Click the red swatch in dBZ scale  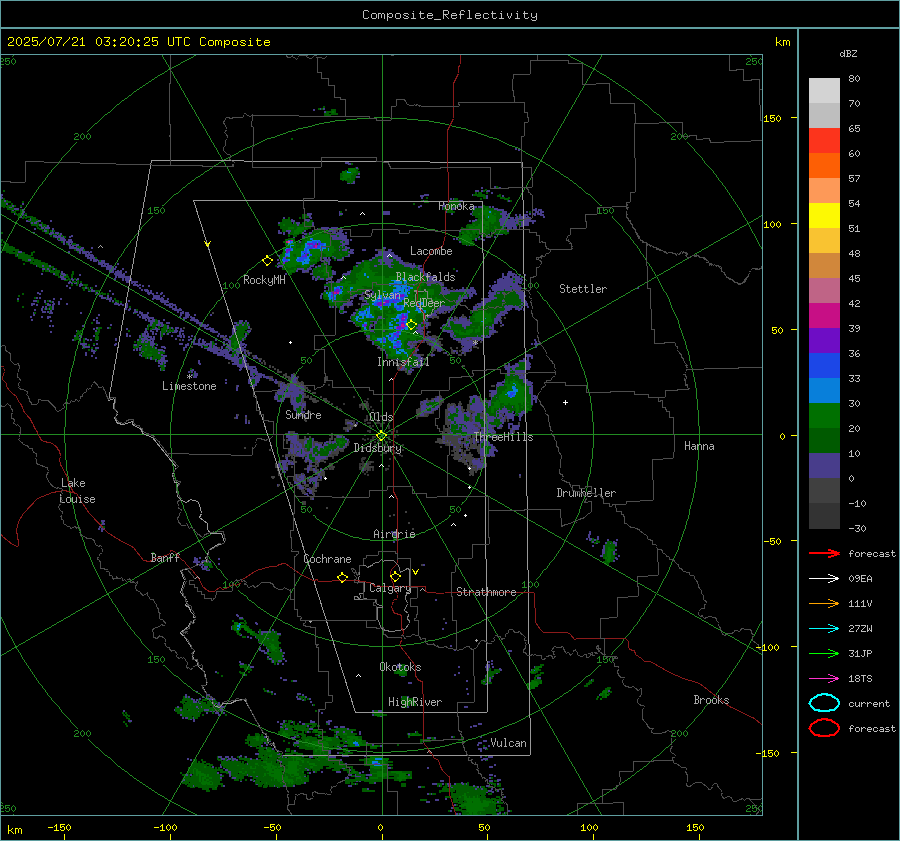(824, 141)
